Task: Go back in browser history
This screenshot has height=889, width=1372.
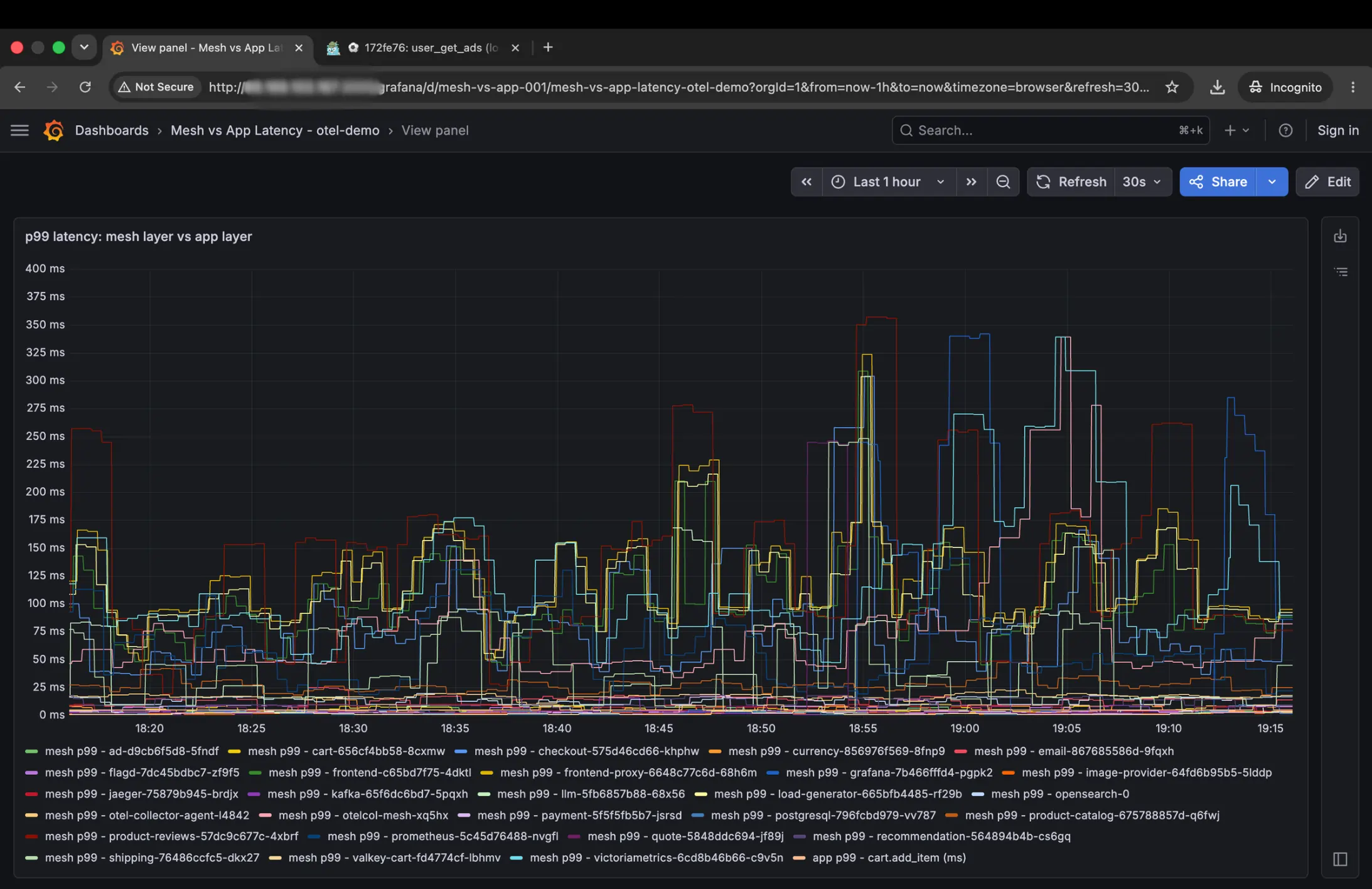Action: [20, 87]
